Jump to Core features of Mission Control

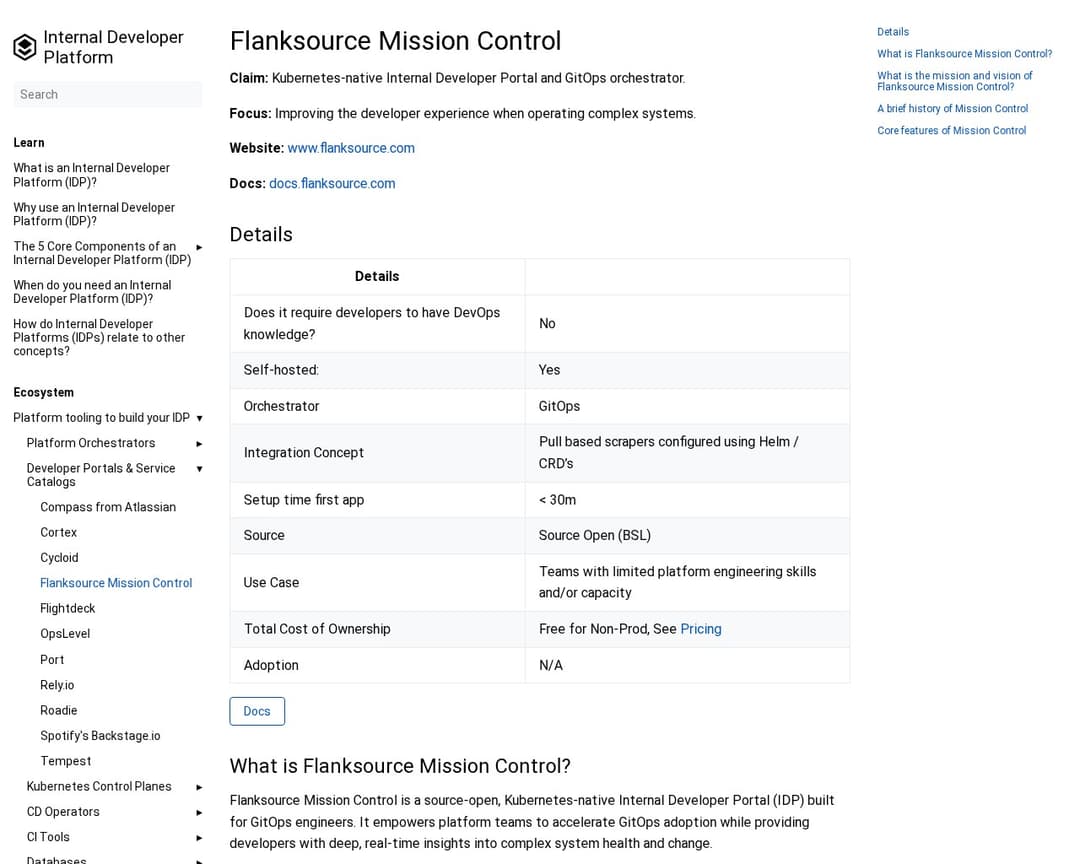coord(951,131)
